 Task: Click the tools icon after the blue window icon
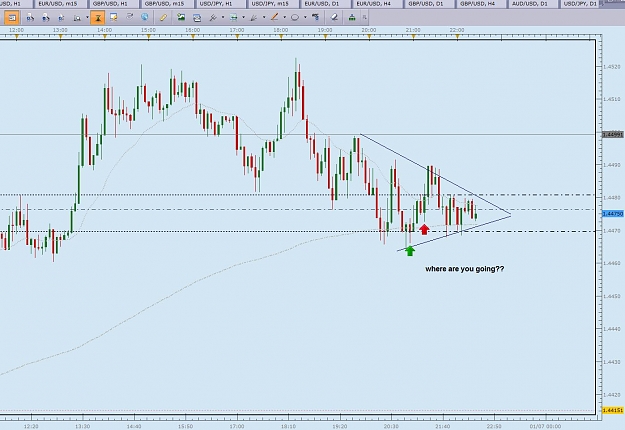coord(213,18)
